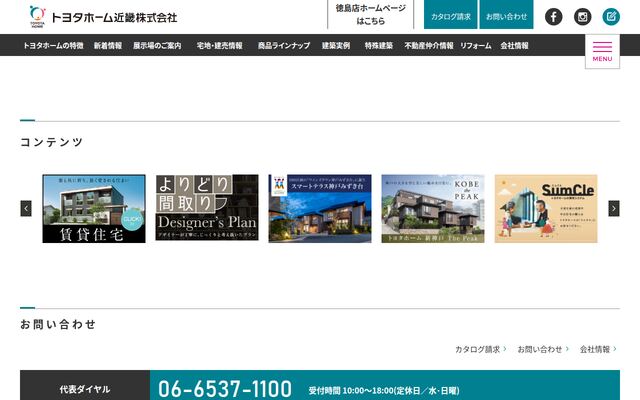Viewport: 640px width, 400px height.
Task: Click phone number 06-6537-1100
Action: click(x=225, y=389)
